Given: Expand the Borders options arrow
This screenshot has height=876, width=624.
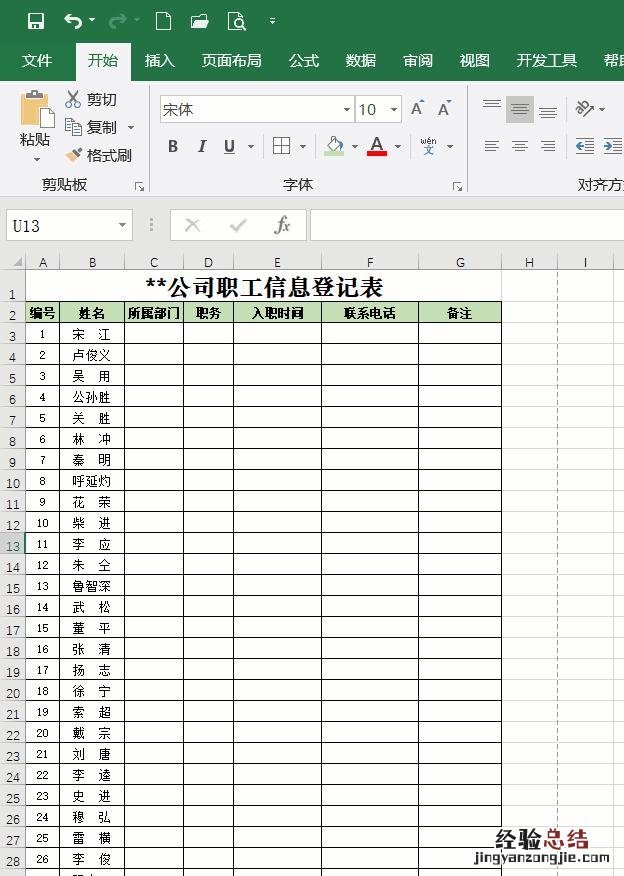Looking at the screenshot, I should tap(303, 147).
